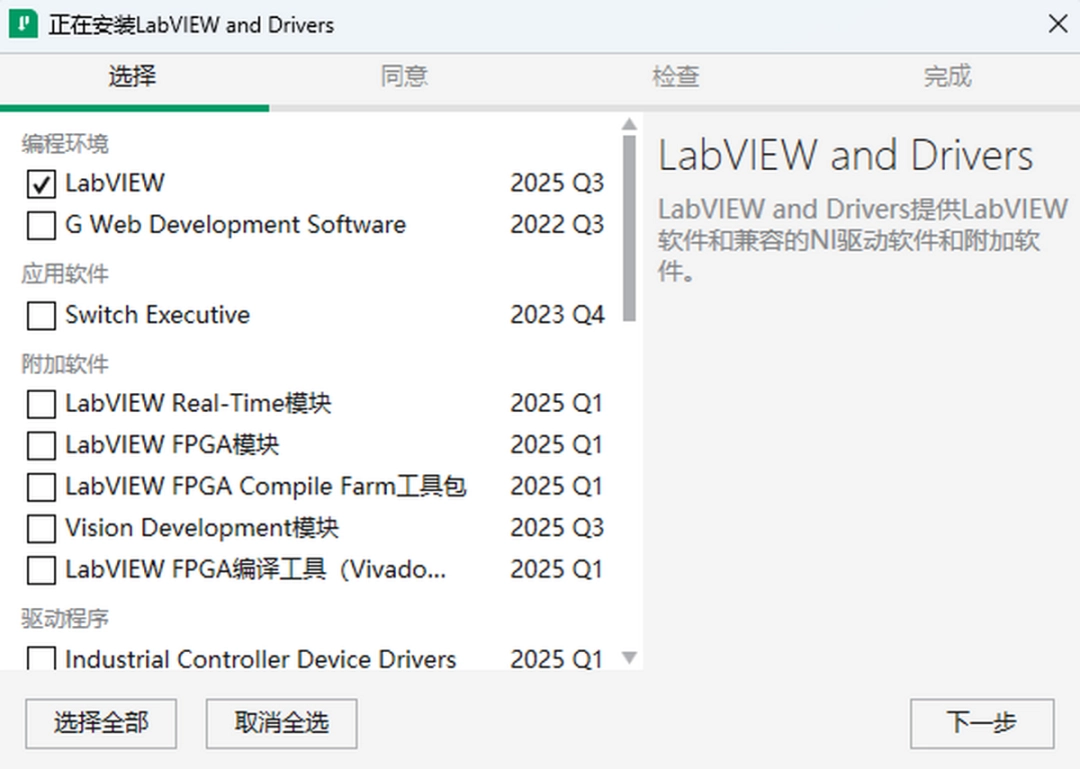Check Vision Development模块

pyautogui.click(x=40, y=528)
